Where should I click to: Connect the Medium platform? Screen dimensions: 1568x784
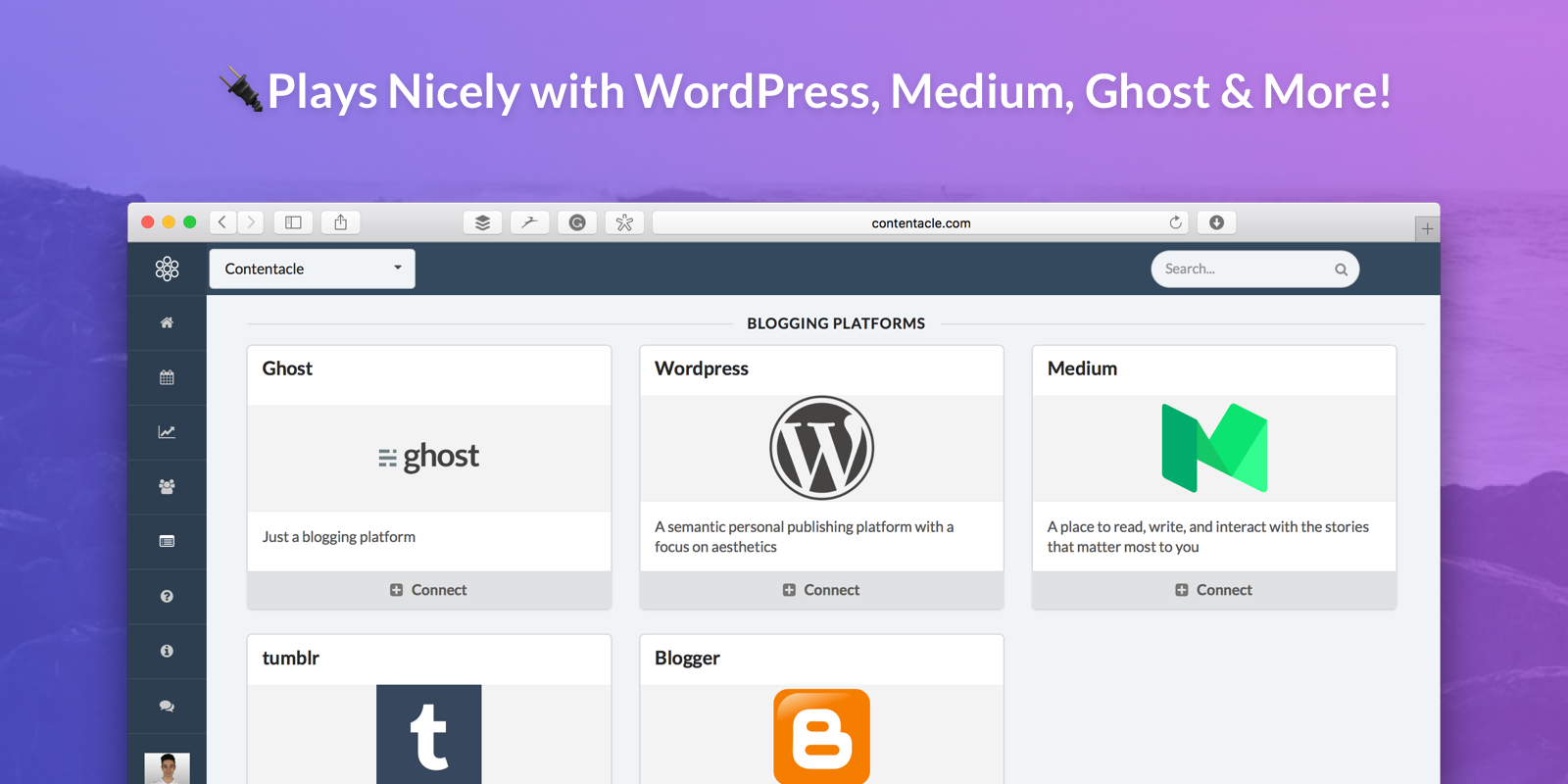click(1214, 590)
